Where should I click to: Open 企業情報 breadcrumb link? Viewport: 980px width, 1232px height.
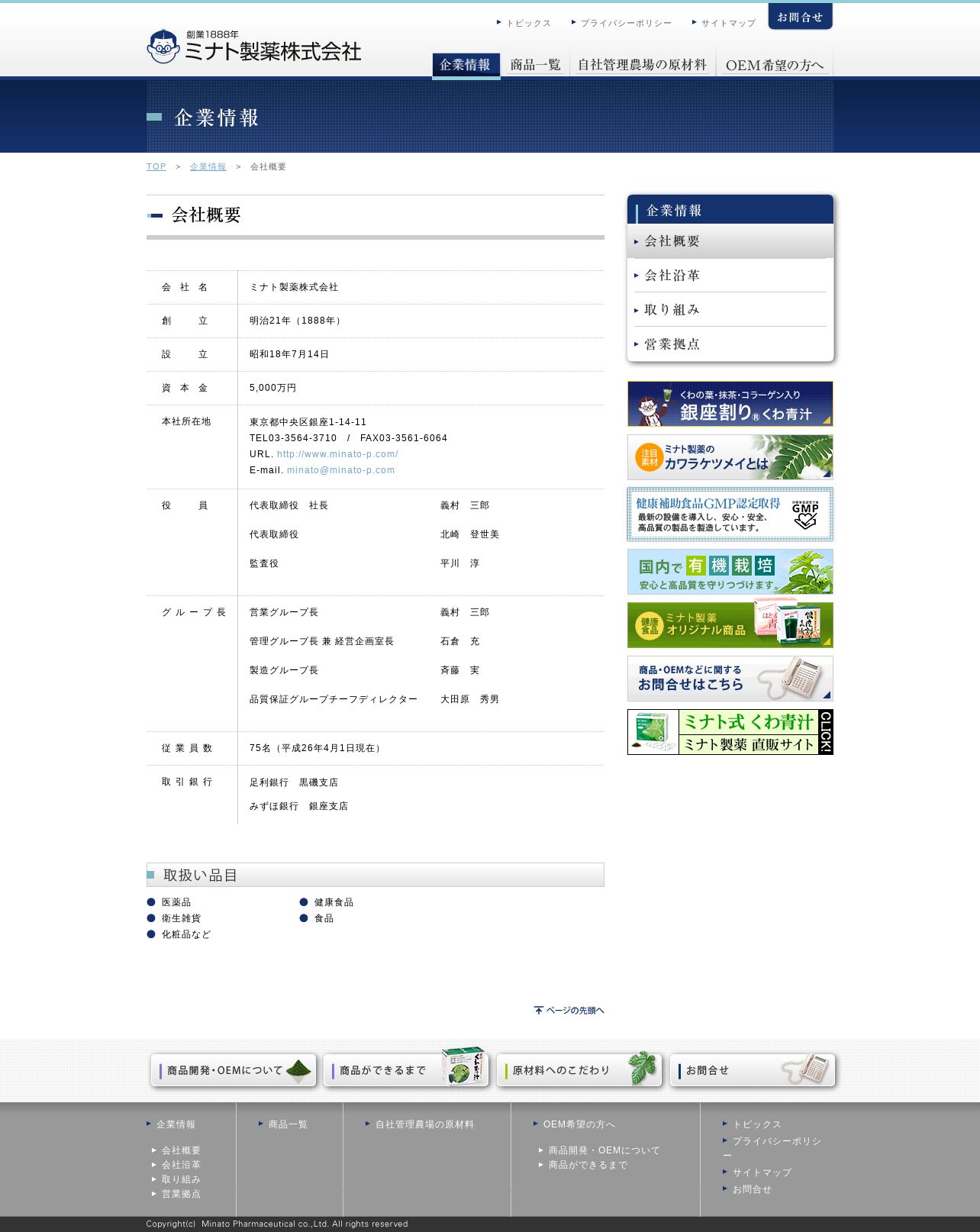pyautogui.click(x=208, y=166)
